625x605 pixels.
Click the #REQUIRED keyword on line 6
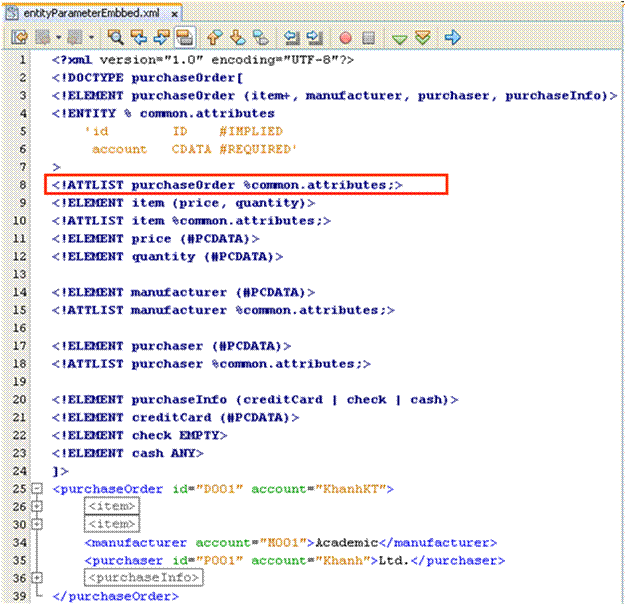[x=255, y=149]
